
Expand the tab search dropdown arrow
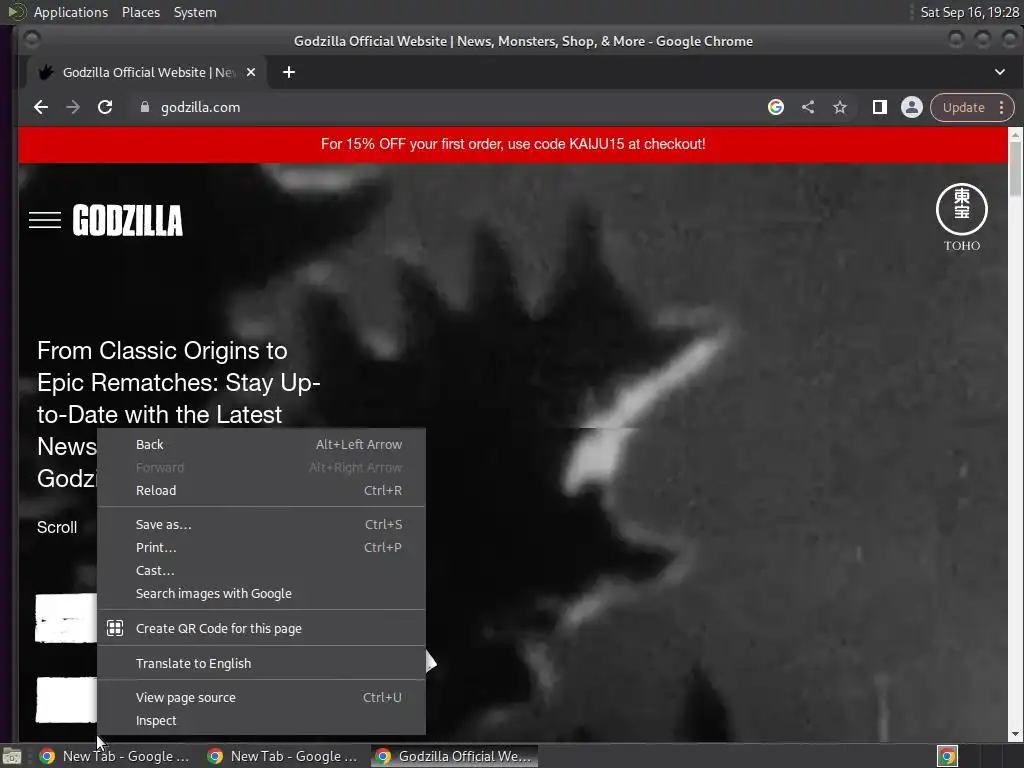tap(1000, 72)
